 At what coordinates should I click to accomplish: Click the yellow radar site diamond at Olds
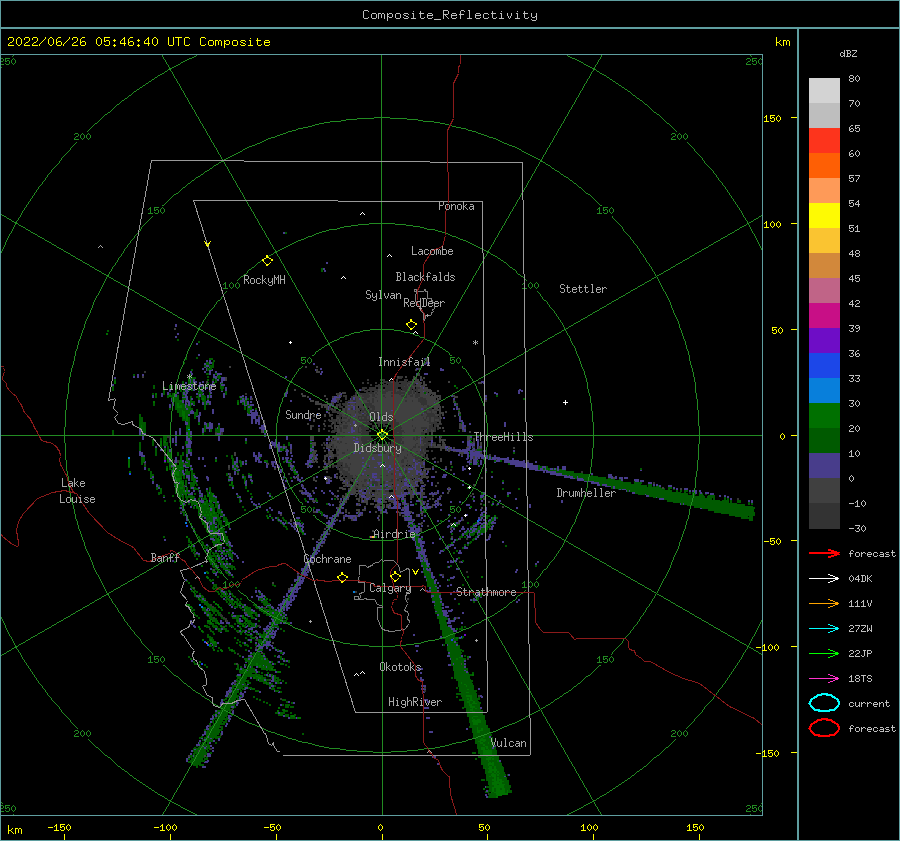coord(382,435)
